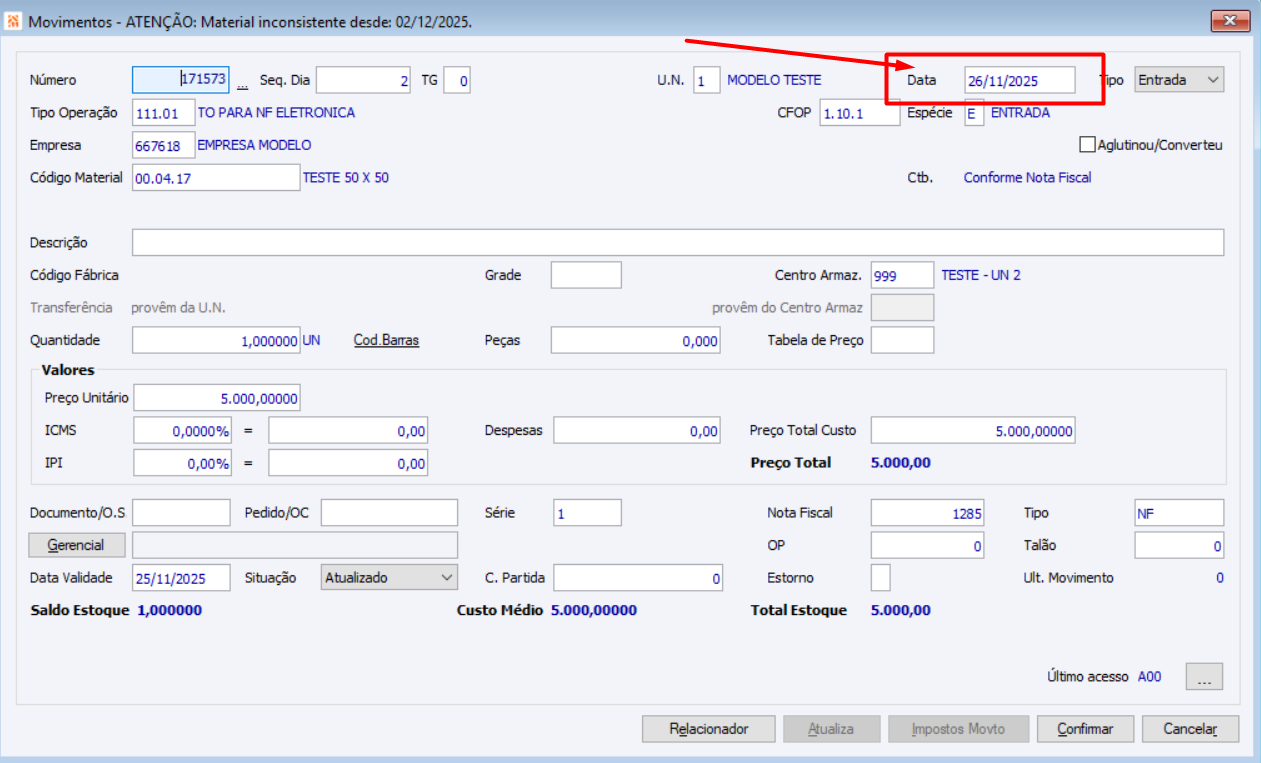Select the Grade input field
This screenshot has width=1261, height=763.
(586, 274)
